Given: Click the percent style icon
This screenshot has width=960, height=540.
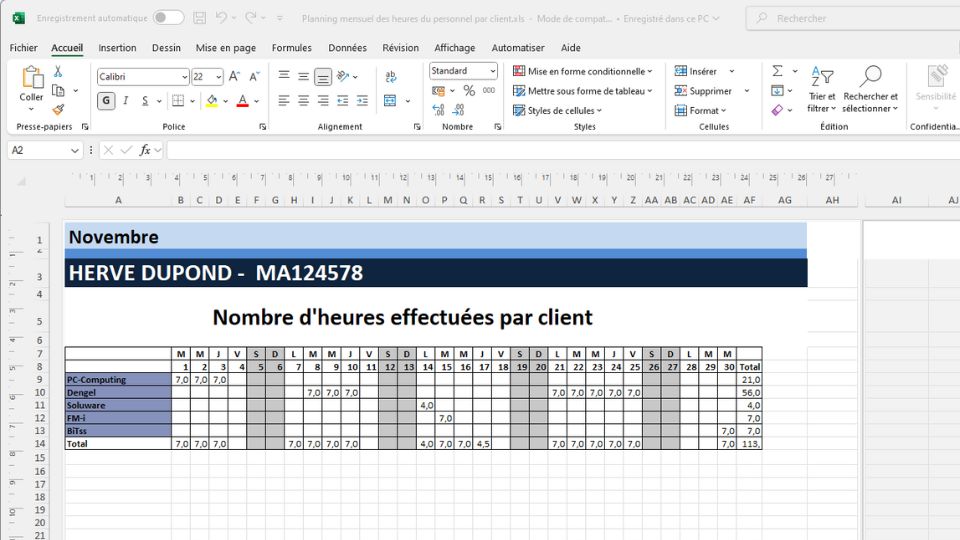Looking at the screenshot, I should [468, 91].
